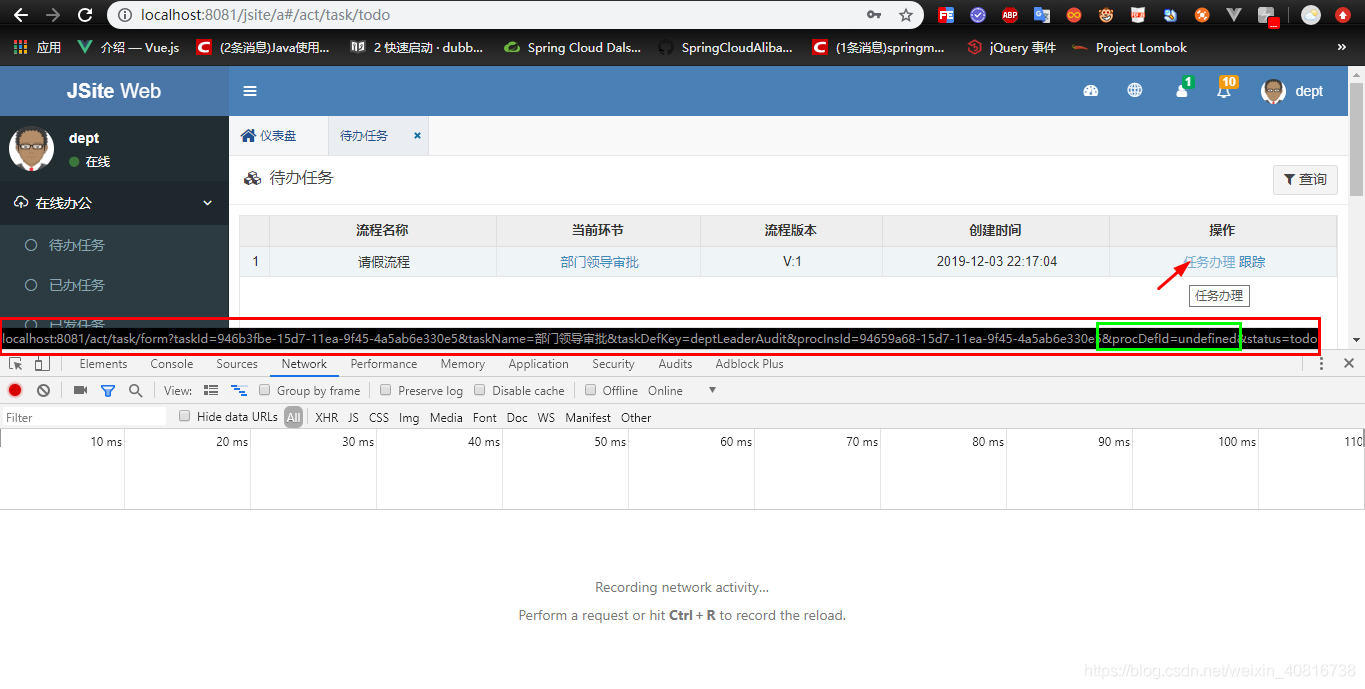Viewport: 1365px width, 689px height.
Task: Filter network requests by WS
Action: 546,418
